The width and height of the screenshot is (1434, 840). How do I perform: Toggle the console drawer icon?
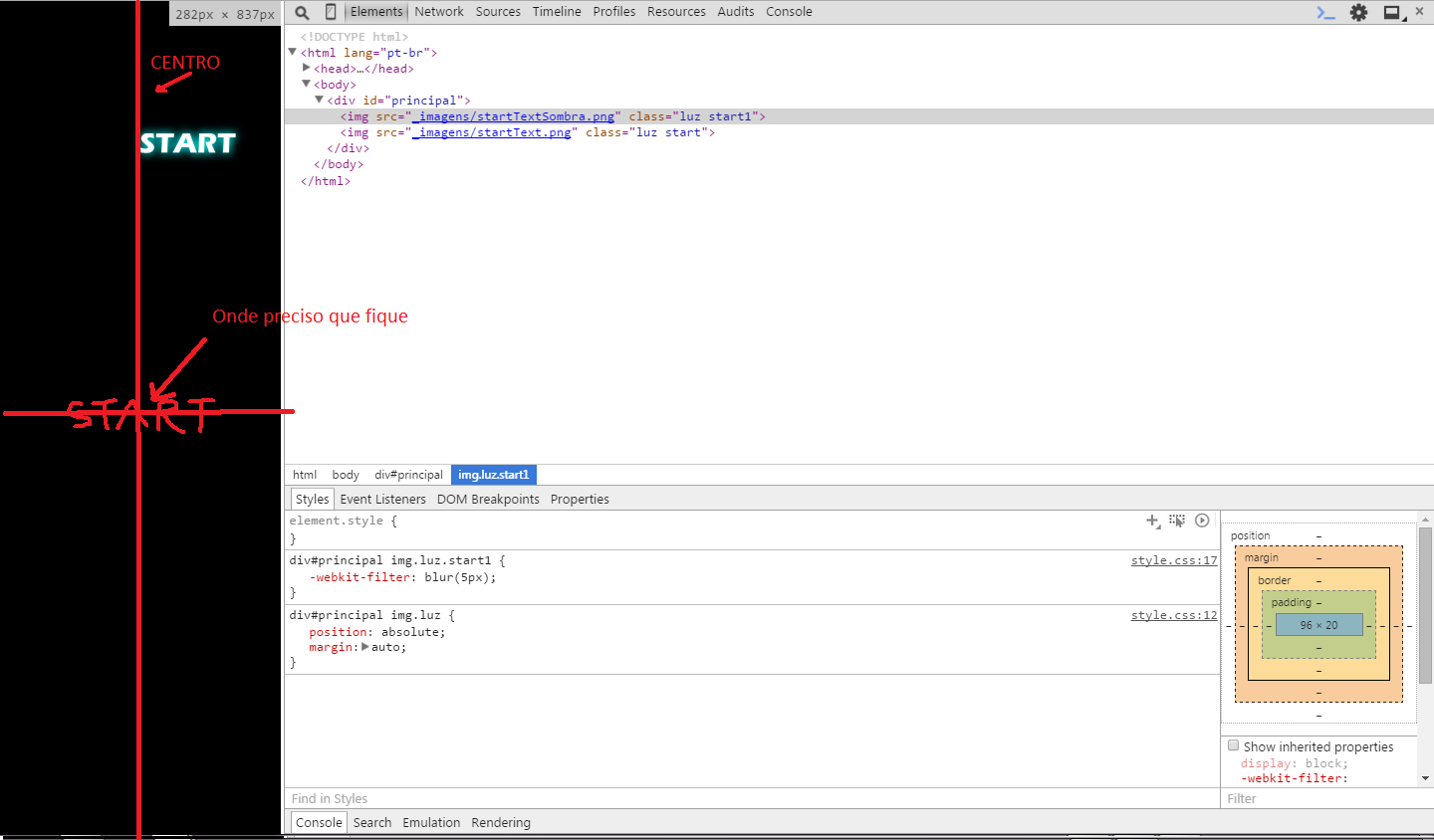(1325, 13)
